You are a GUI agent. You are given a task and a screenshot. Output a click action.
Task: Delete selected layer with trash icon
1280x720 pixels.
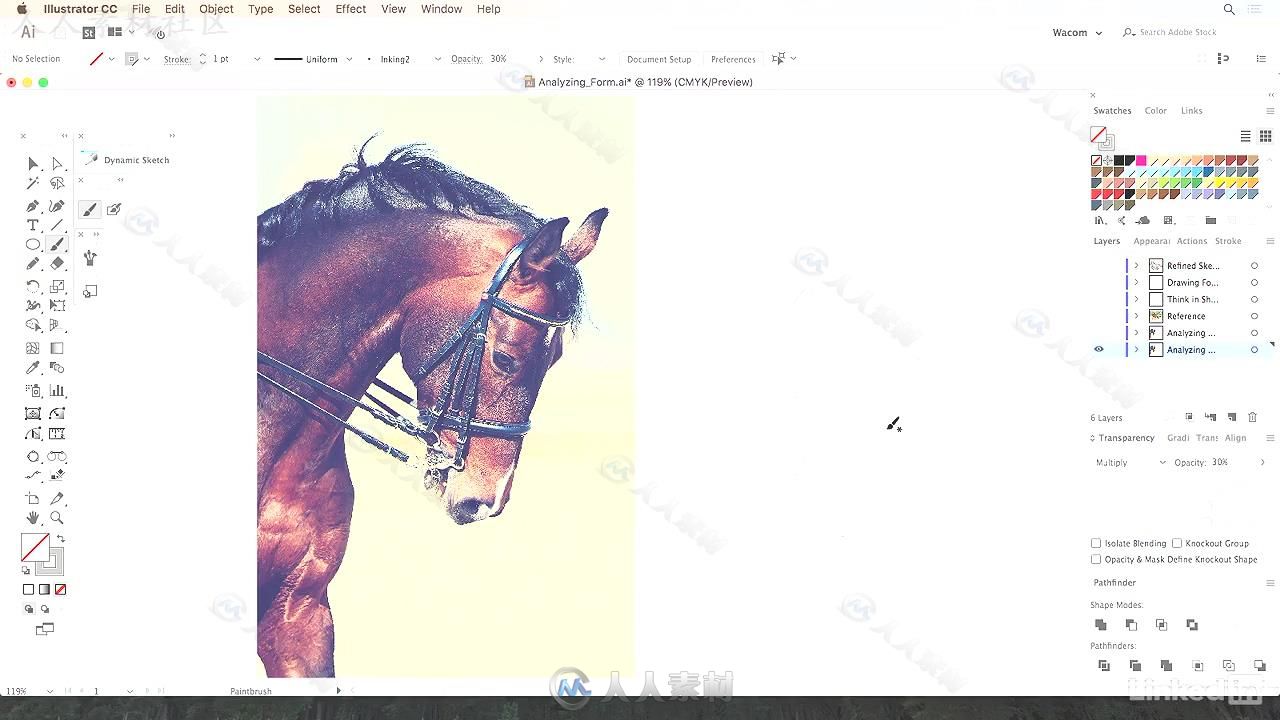click(1252, 417)
